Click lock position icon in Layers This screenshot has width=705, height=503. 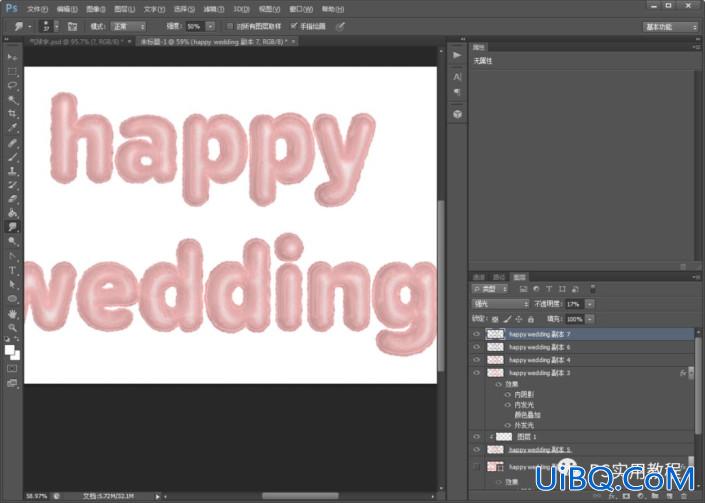(519, 319)
